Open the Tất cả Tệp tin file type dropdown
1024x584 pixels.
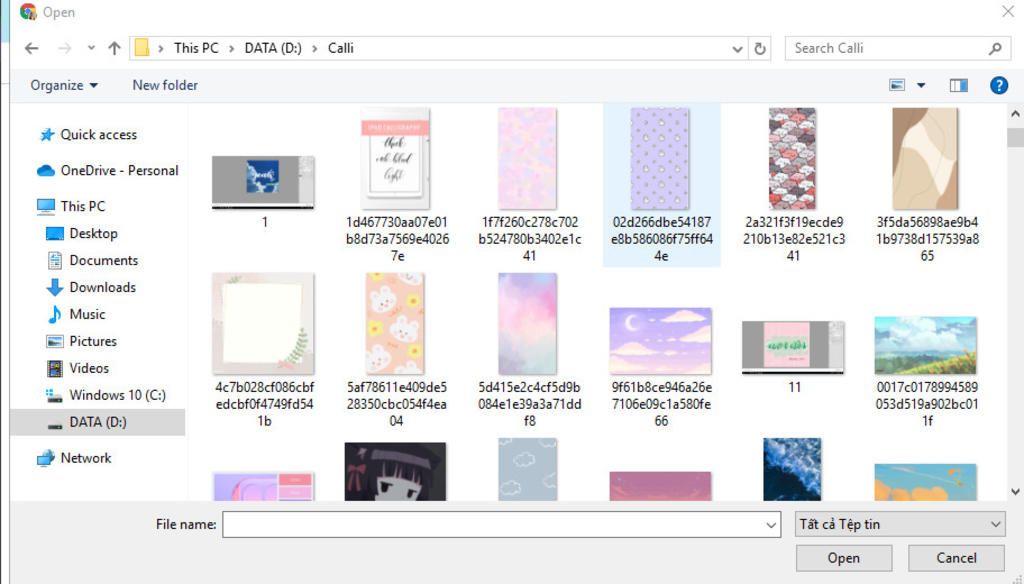[x=900, y=524]
